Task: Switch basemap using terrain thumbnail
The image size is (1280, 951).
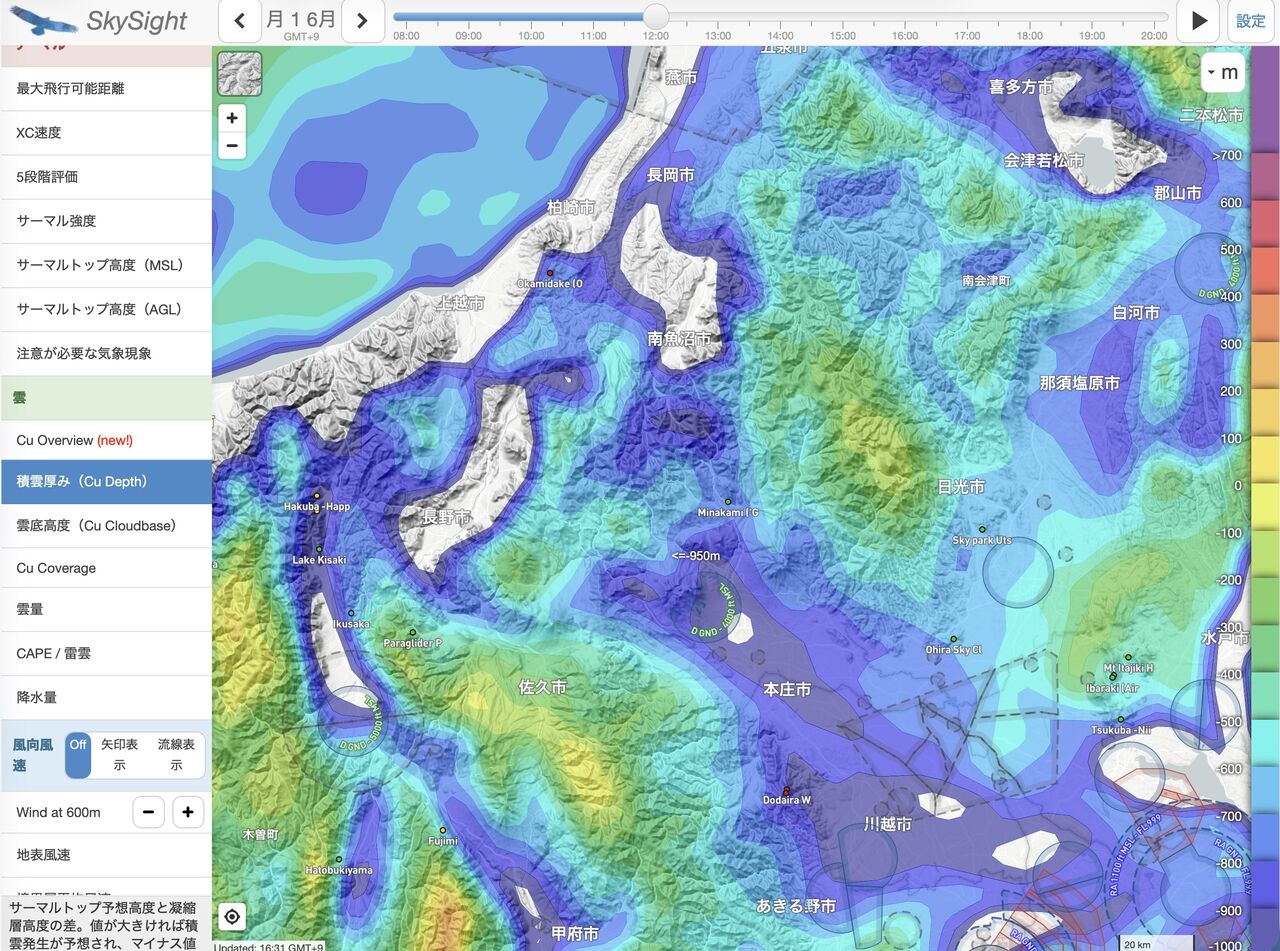Action: click(x=240, y=74)
